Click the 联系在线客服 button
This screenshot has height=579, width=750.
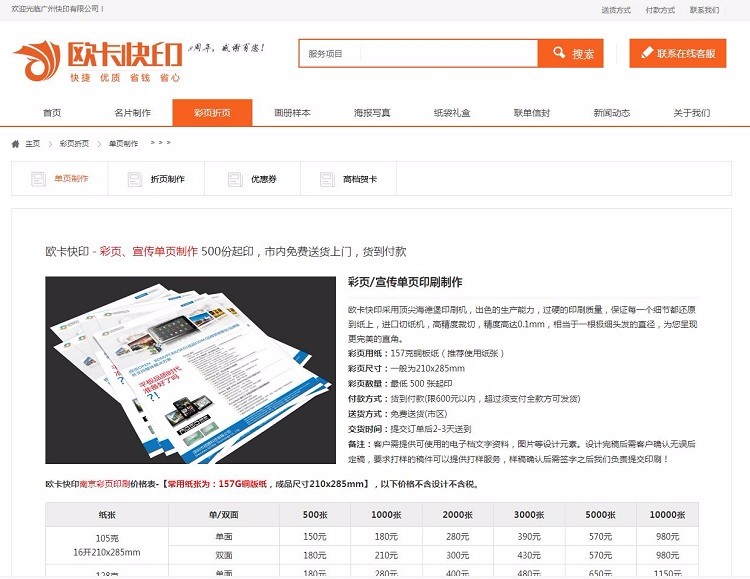678,53
